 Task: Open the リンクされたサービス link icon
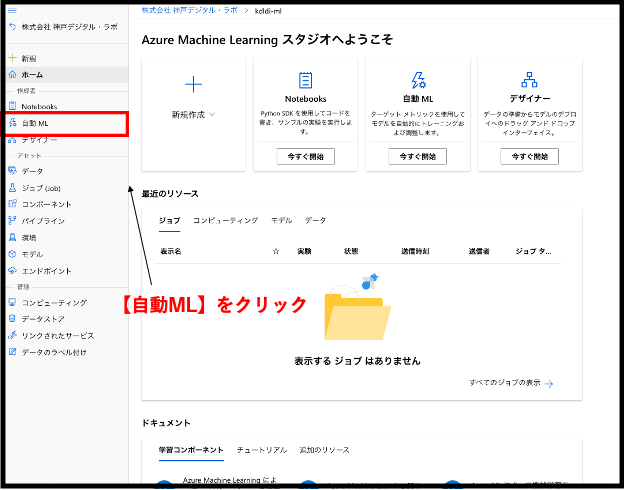(x=13, y=335)
